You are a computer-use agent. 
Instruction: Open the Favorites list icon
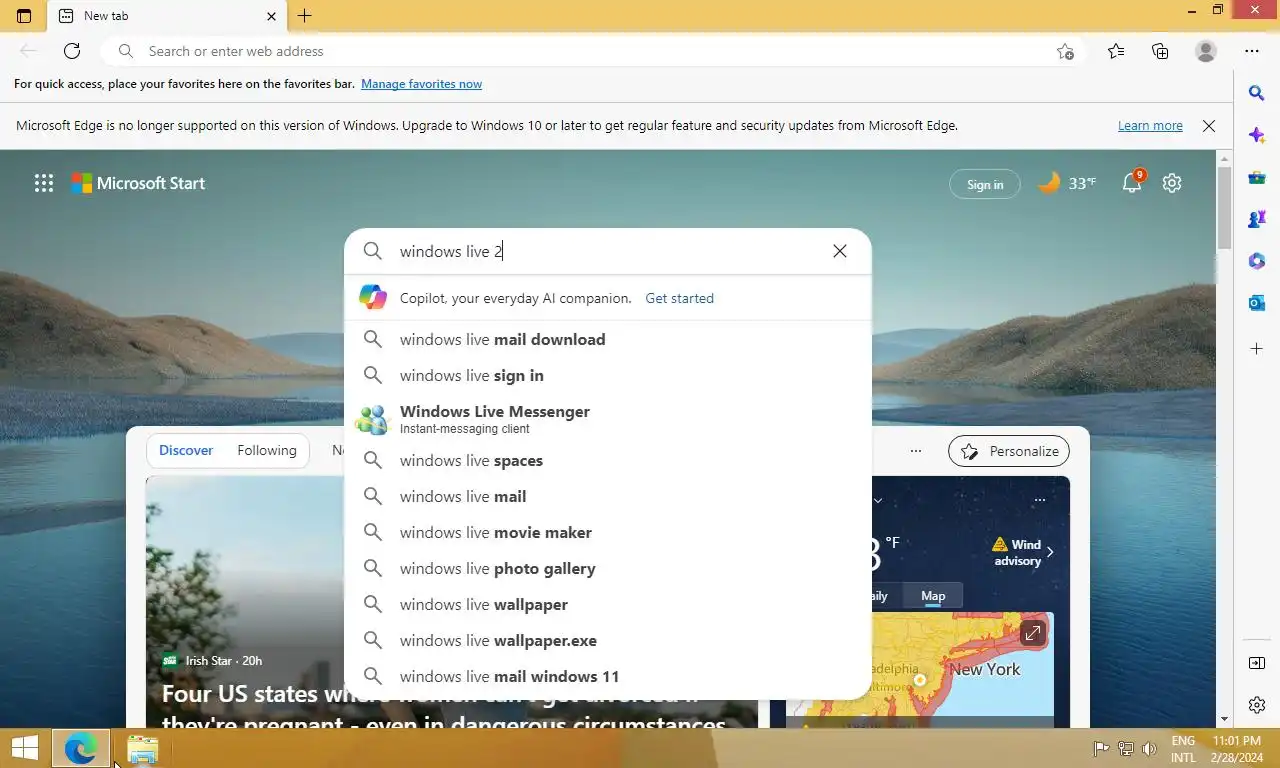point(1116,51)
